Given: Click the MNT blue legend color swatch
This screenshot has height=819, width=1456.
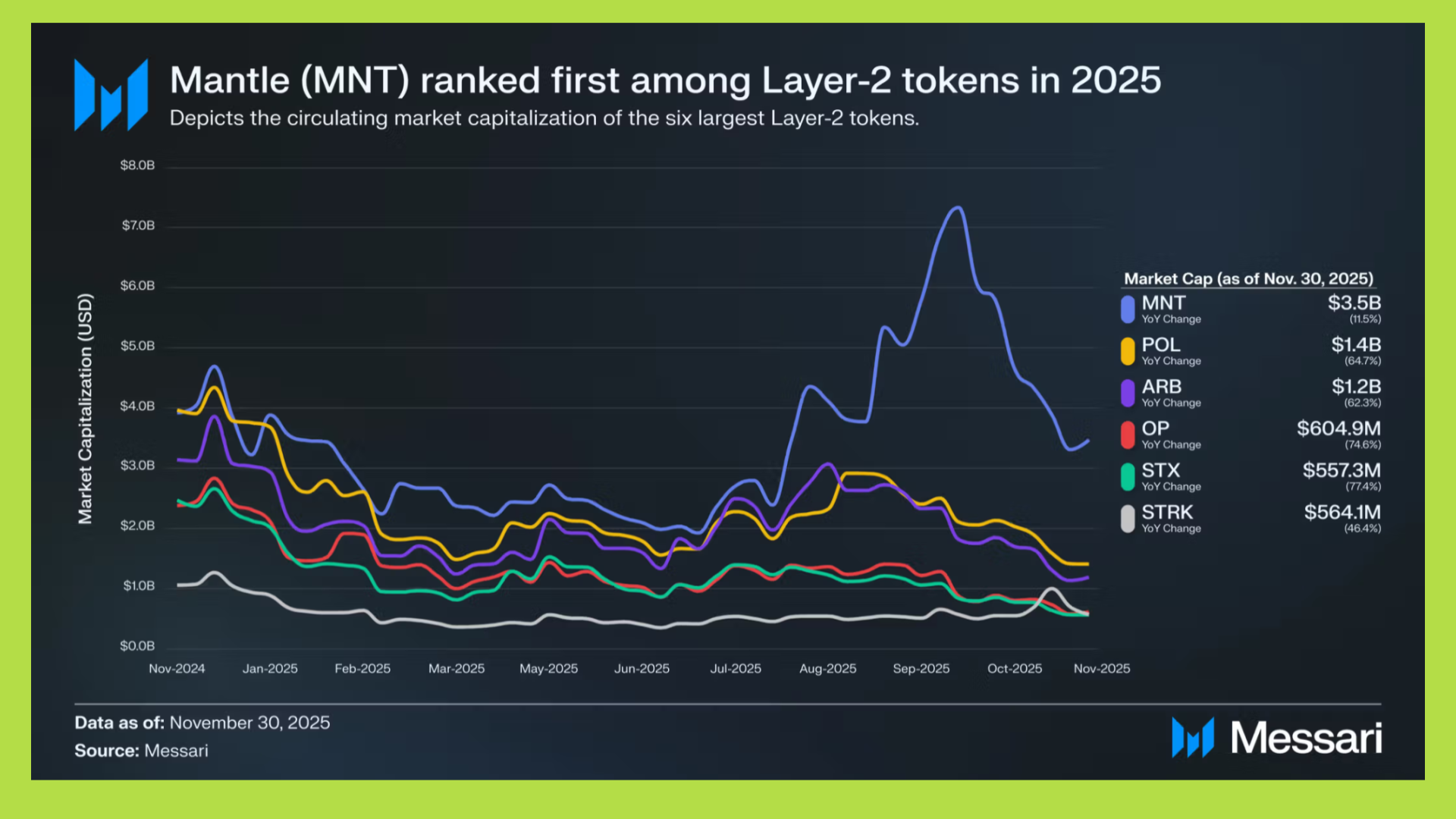Looking at the screenshot, I should point(1128,309).
